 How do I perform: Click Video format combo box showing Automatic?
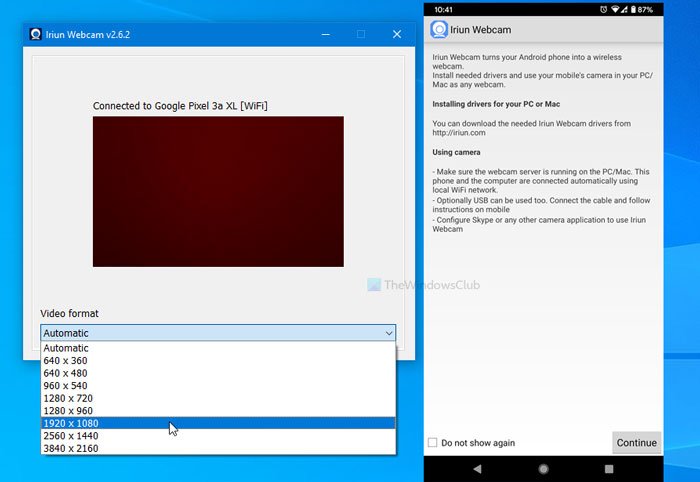[218, 333]
